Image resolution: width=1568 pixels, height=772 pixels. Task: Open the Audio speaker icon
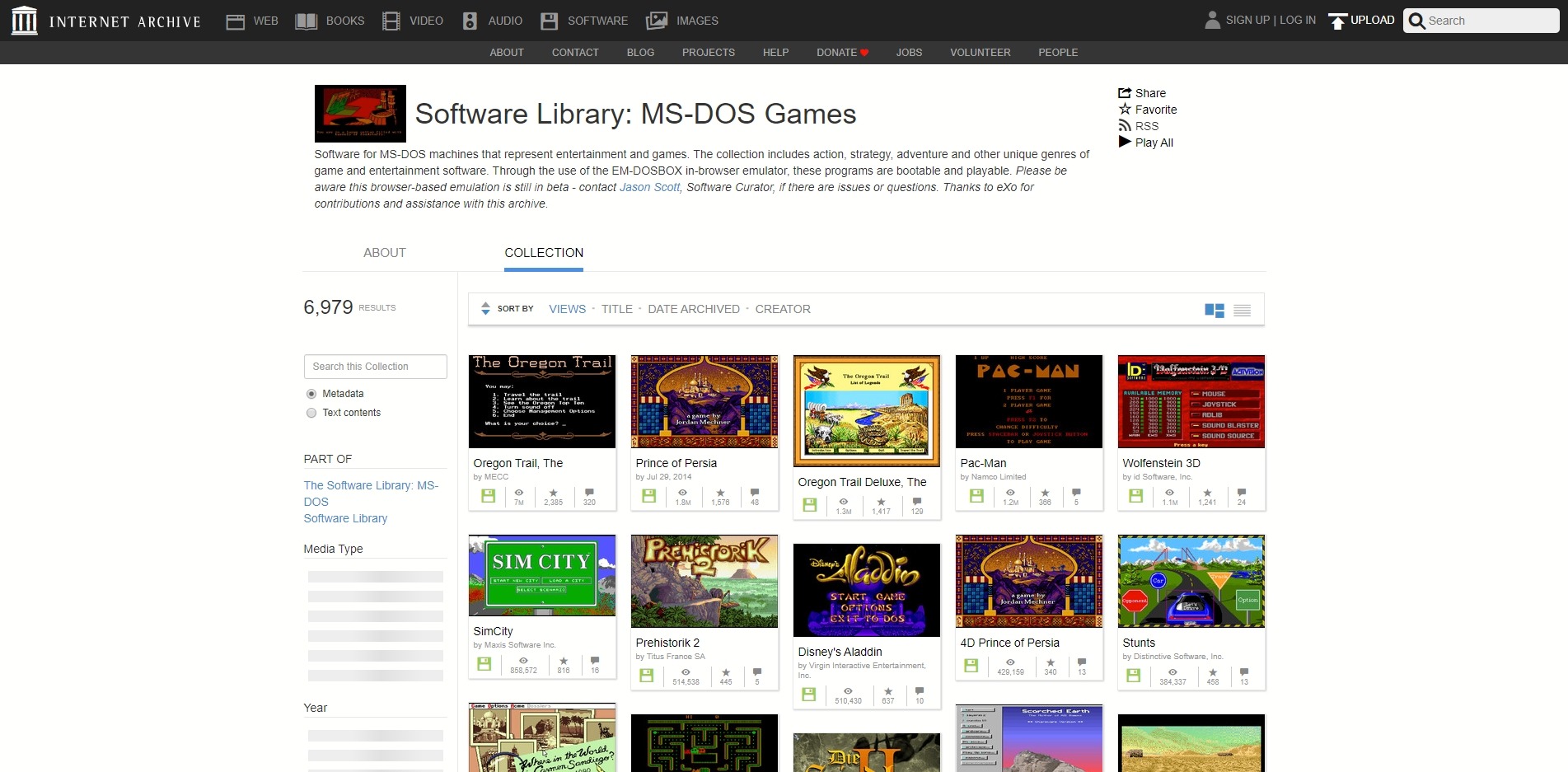pos(470,21)
